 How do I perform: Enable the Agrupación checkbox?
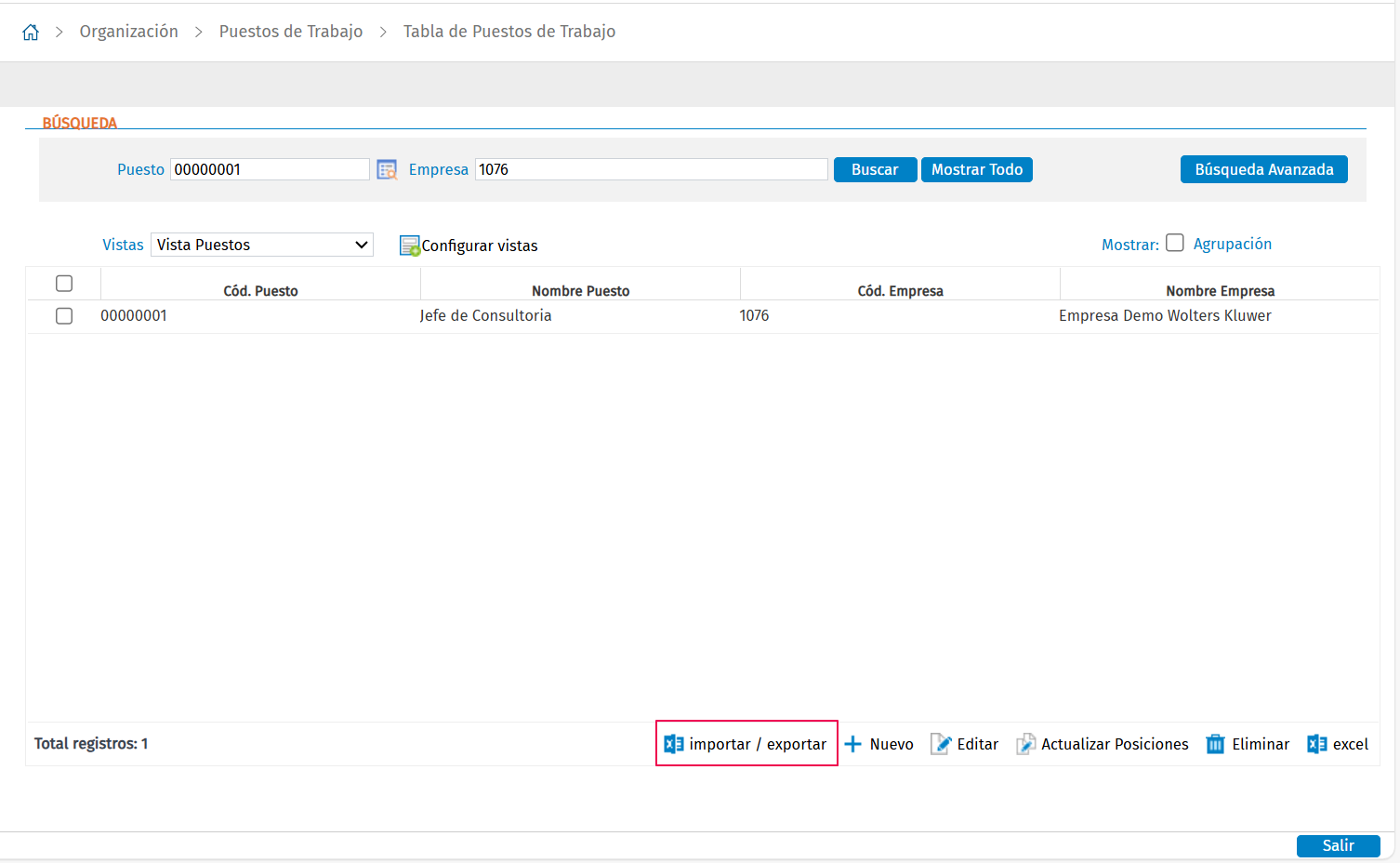tap(1175, 243)
